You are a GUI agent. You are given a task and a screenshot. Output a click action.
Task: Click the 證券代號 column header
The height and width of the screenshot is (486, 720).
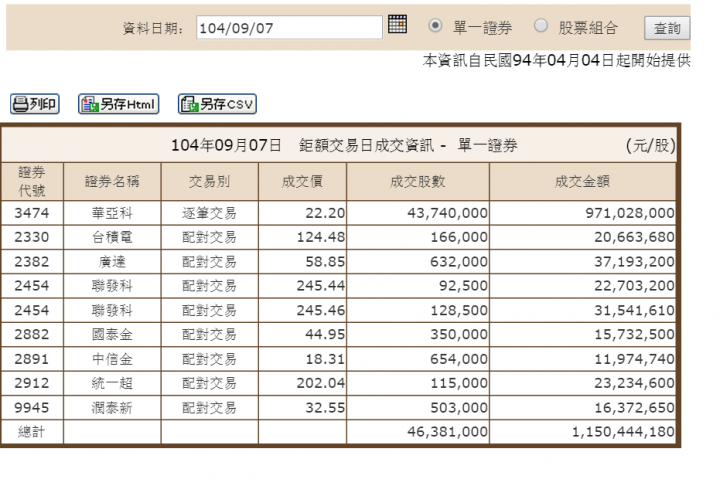coord(32,181)
